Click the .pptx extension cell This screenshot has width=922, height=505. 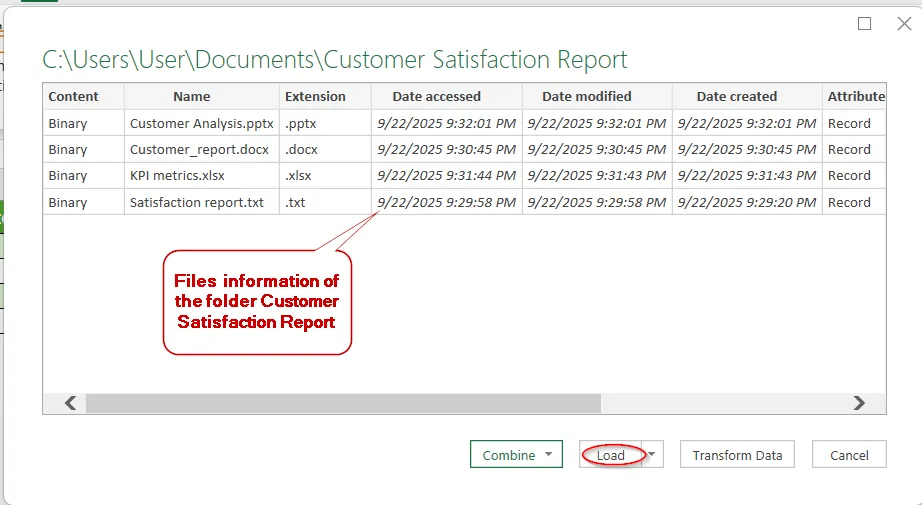click(325, 123)
